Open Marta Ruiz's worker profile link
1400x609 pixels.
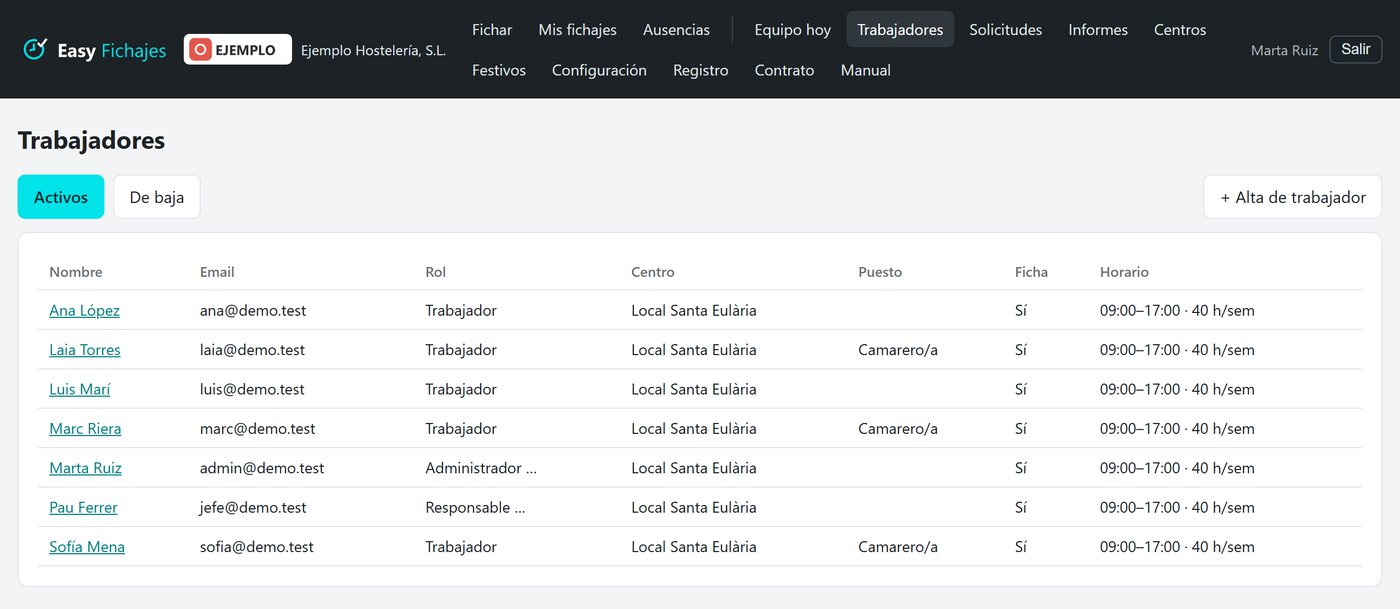tap(85, 468)
